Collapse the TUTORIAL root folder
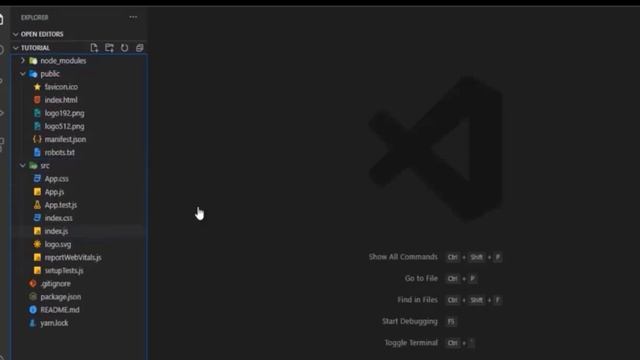The image size is (640, 360). (x=16, y=48)
